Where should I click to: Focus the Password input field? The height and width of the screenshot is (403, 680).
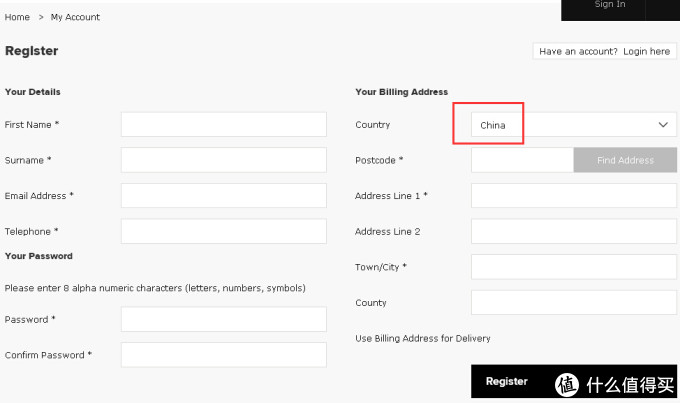[224, 319]
